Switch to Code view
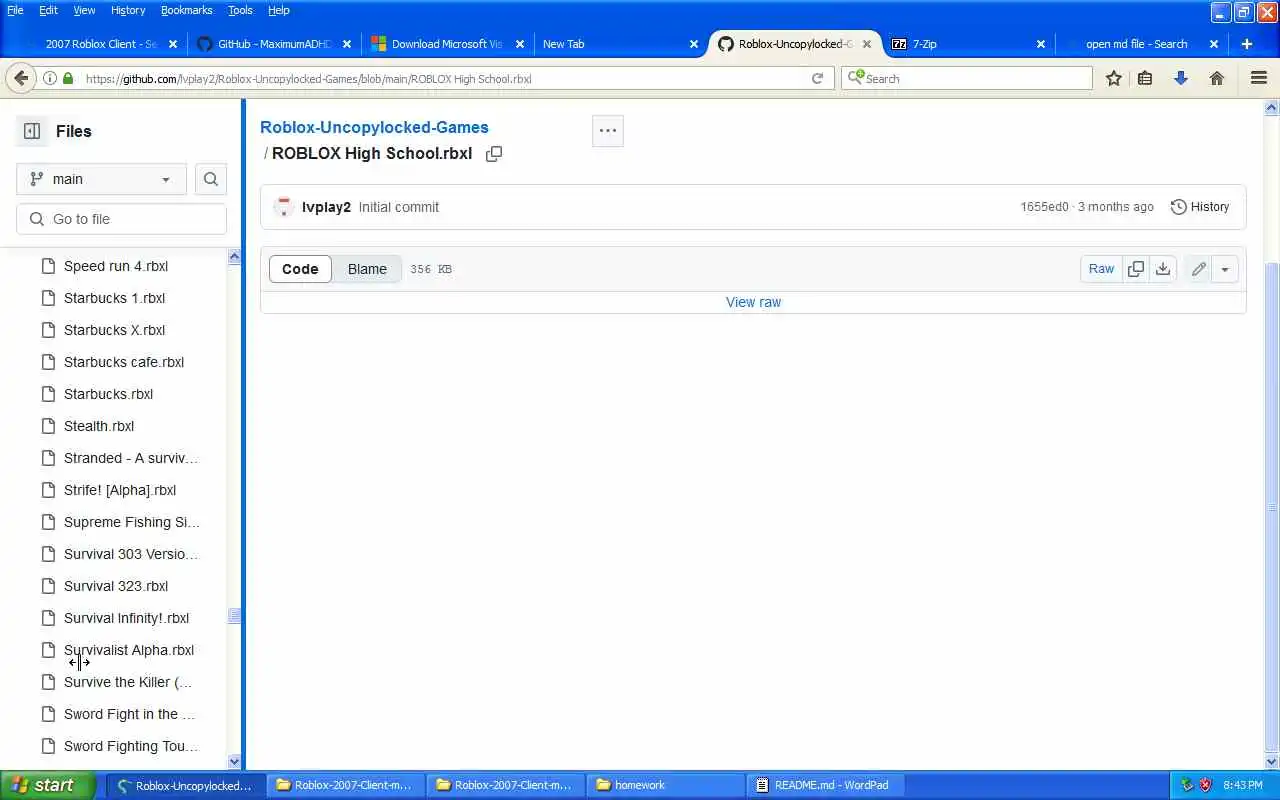 click(x=300, y=269)
